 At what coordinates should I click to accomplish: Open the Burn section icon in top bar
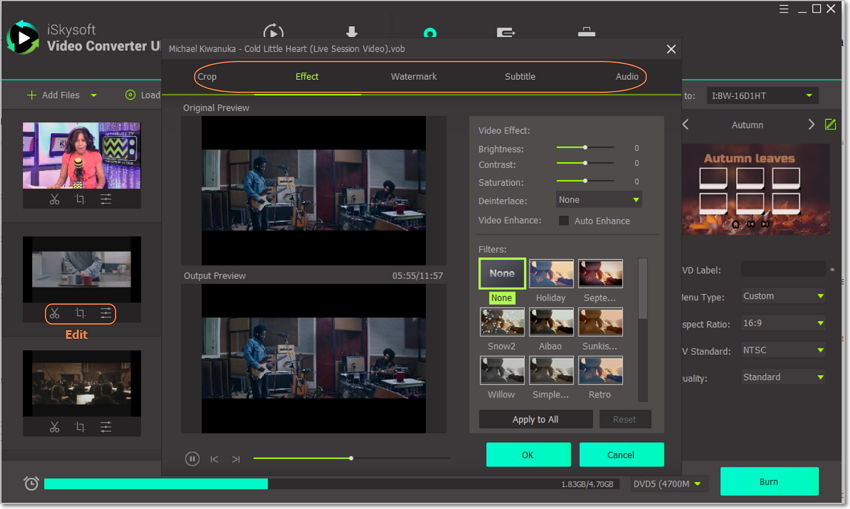[x=430, y=33]
